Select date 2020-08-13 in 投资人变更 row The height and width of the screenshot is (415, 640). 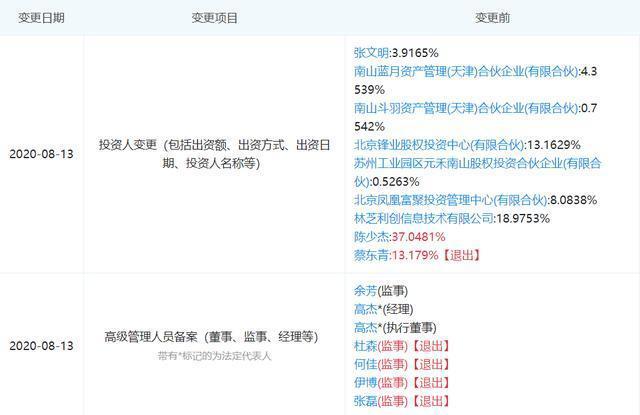tap(41, 154)
